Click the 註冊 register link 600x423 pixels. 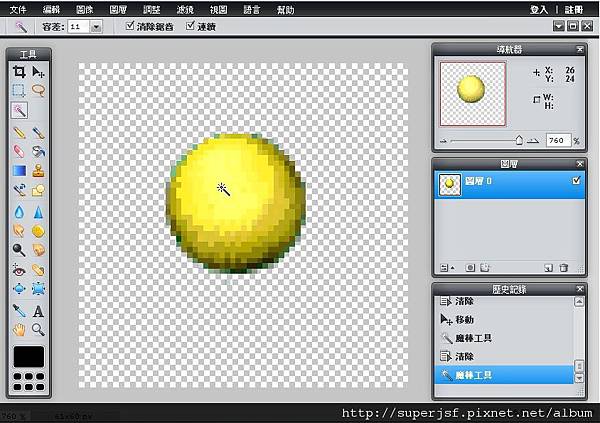click(574, 10)
